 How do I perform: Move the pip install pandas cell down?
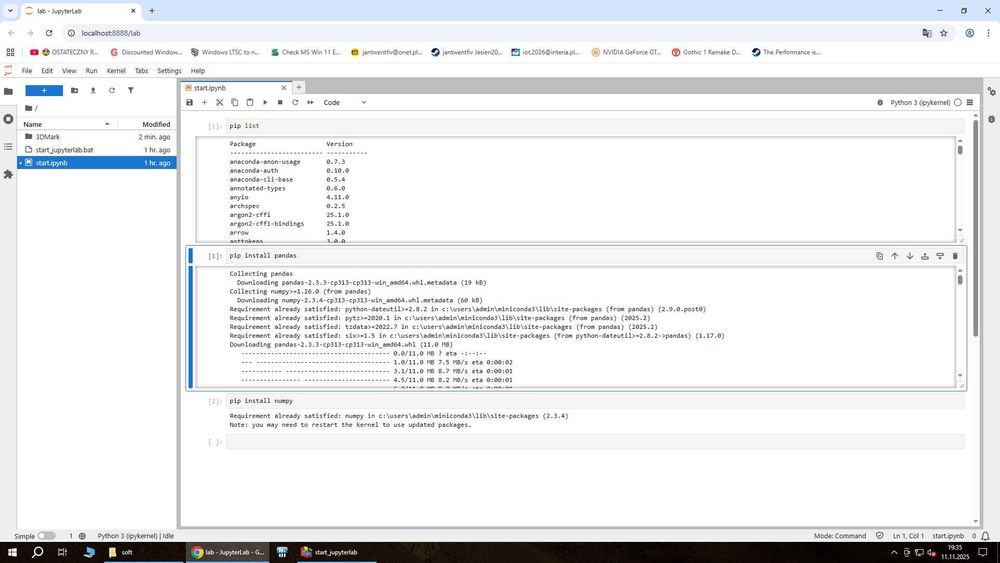[909, 256]
